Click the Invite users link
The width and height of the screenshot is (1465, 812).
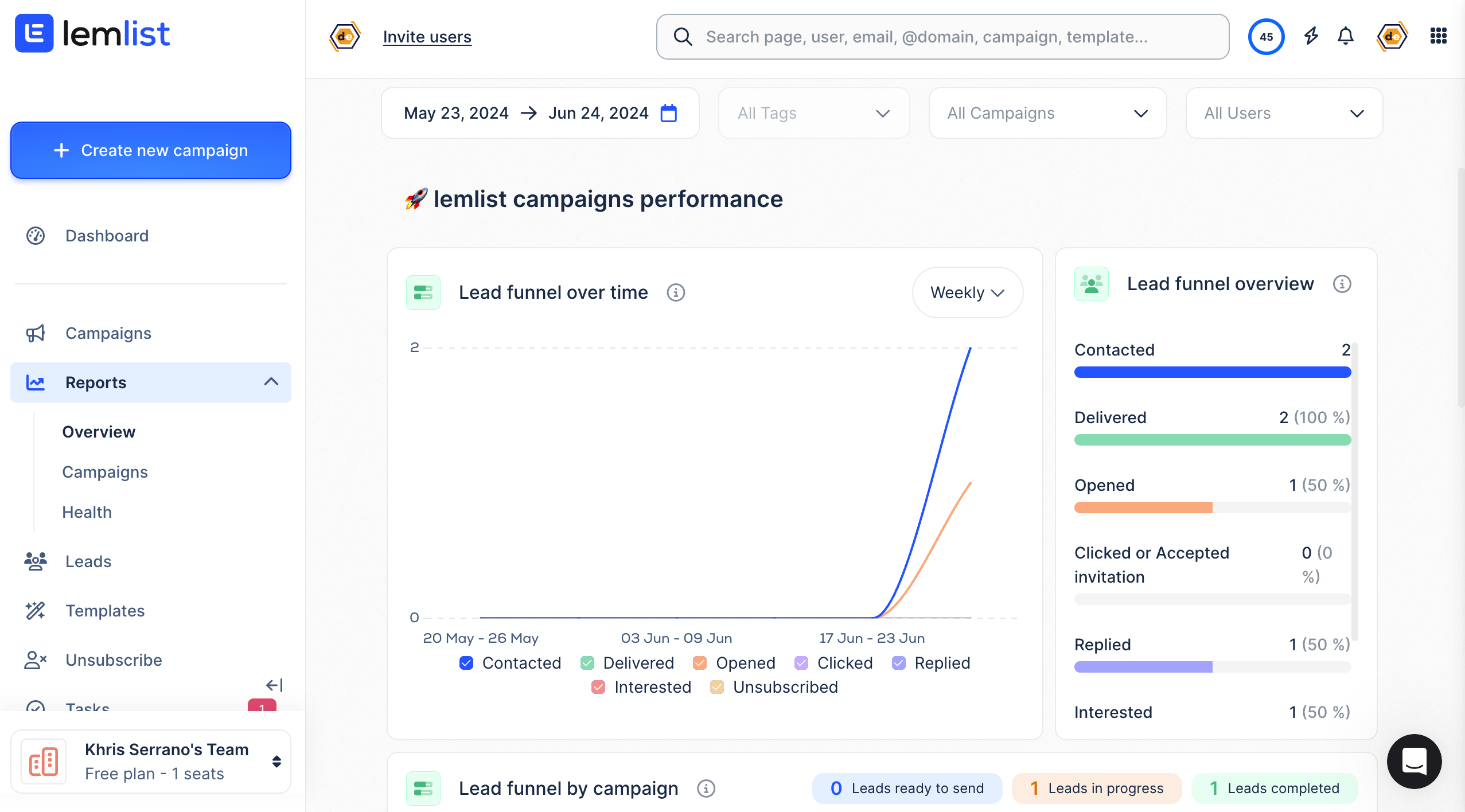[x=427, y=37]
